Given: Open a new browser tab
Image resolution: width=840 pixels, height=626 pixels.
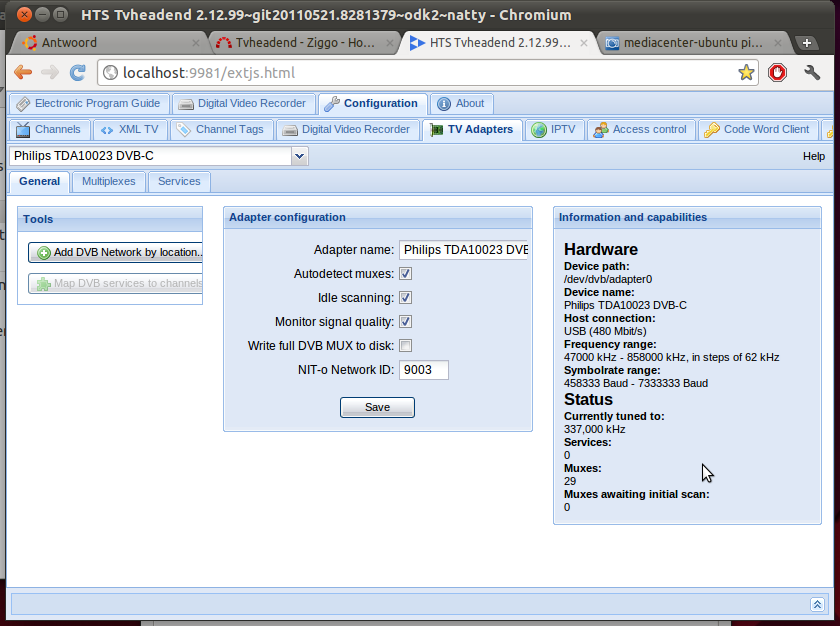Looking at the screenshot, I should coord(807,43).
